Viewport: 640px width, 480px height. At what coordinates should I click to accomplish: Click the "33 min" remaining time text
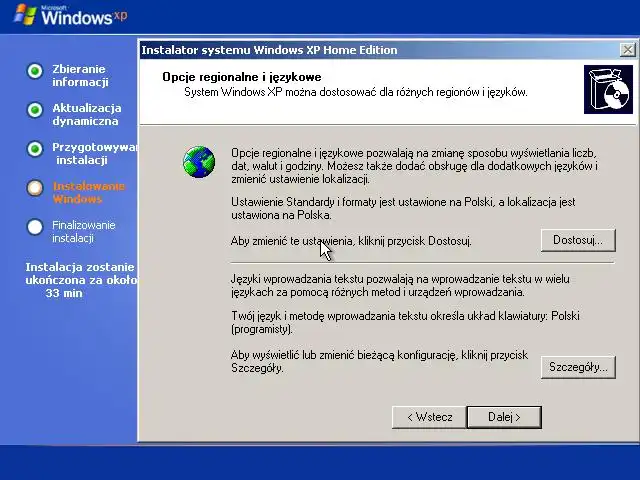[x=64, y=293]
